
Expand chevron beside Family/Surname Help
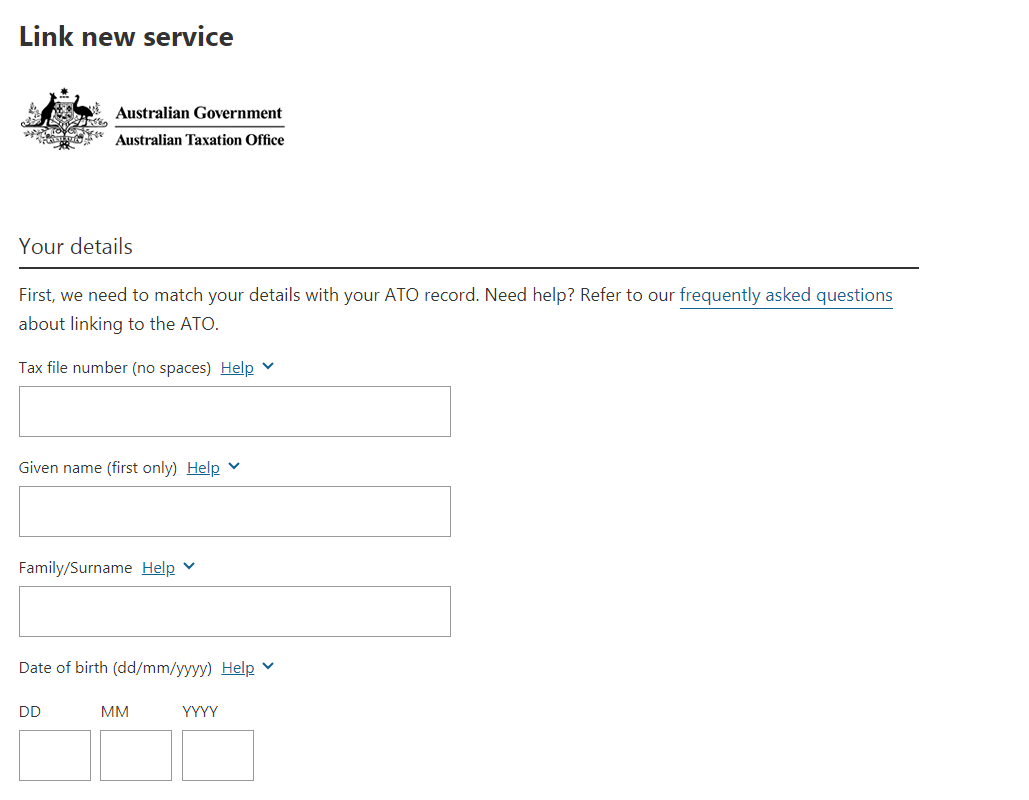click(x=189, y=566)
